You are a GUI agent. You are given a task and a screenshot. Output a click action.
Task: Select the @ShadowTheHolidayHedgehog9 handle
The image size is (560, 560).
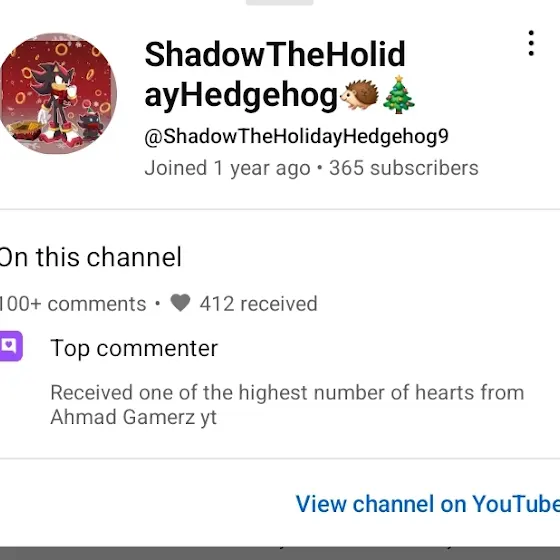click(x=296, y=137)
